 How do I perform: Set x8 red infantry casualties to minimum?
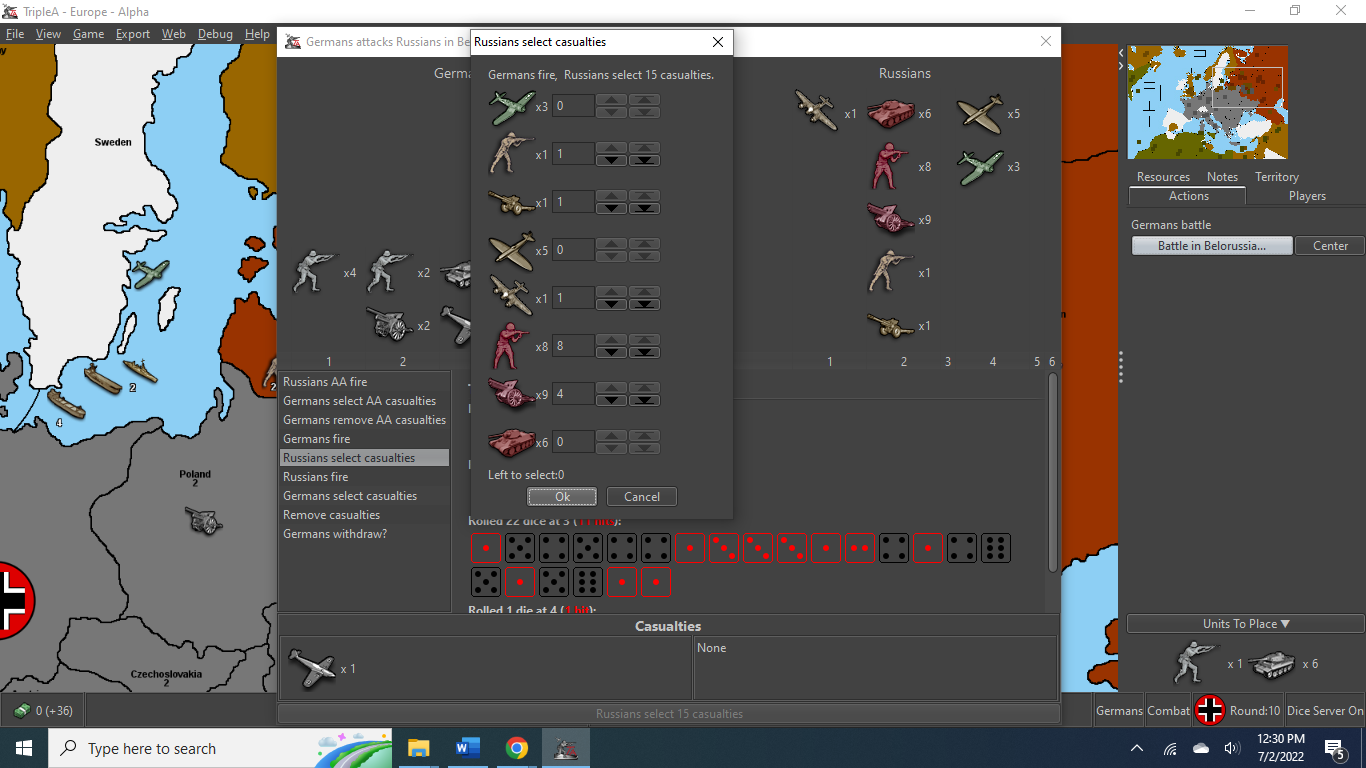pyautogui.click(x=645, y=352)
